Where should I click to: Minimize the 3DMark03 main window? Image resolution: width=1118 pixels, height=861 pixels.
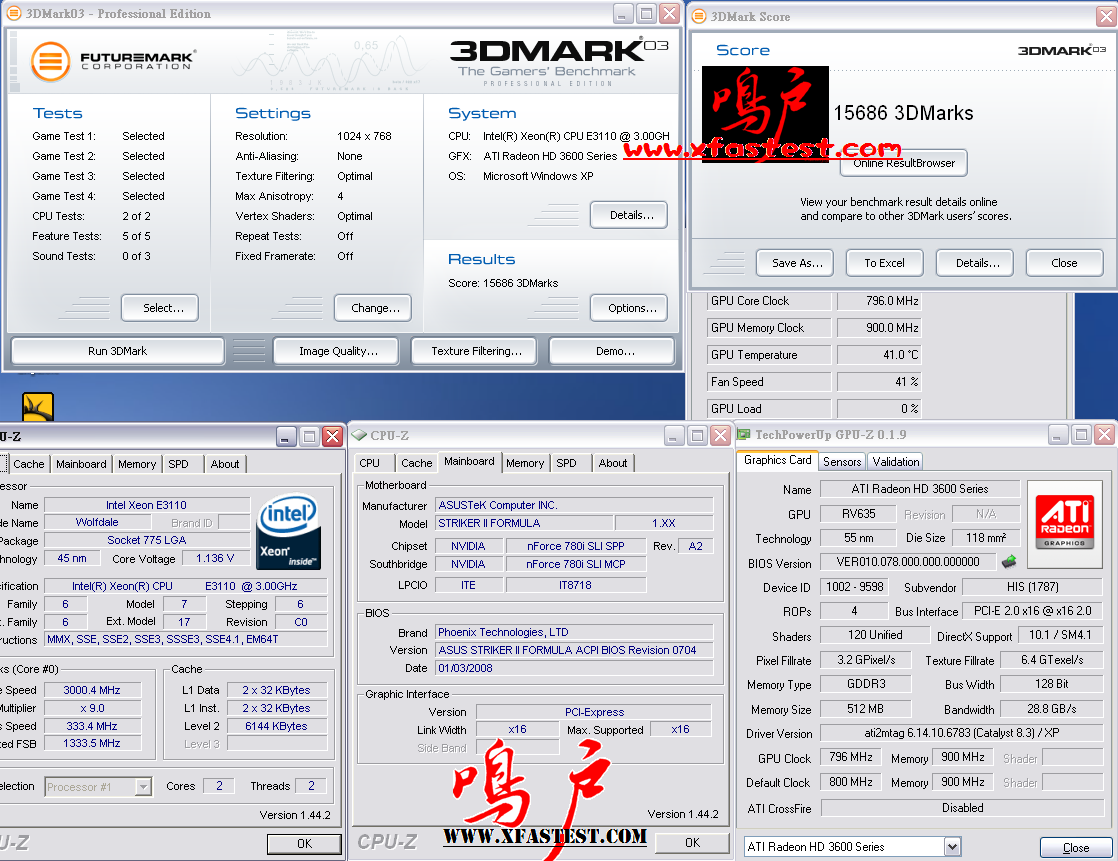[623, 14]
